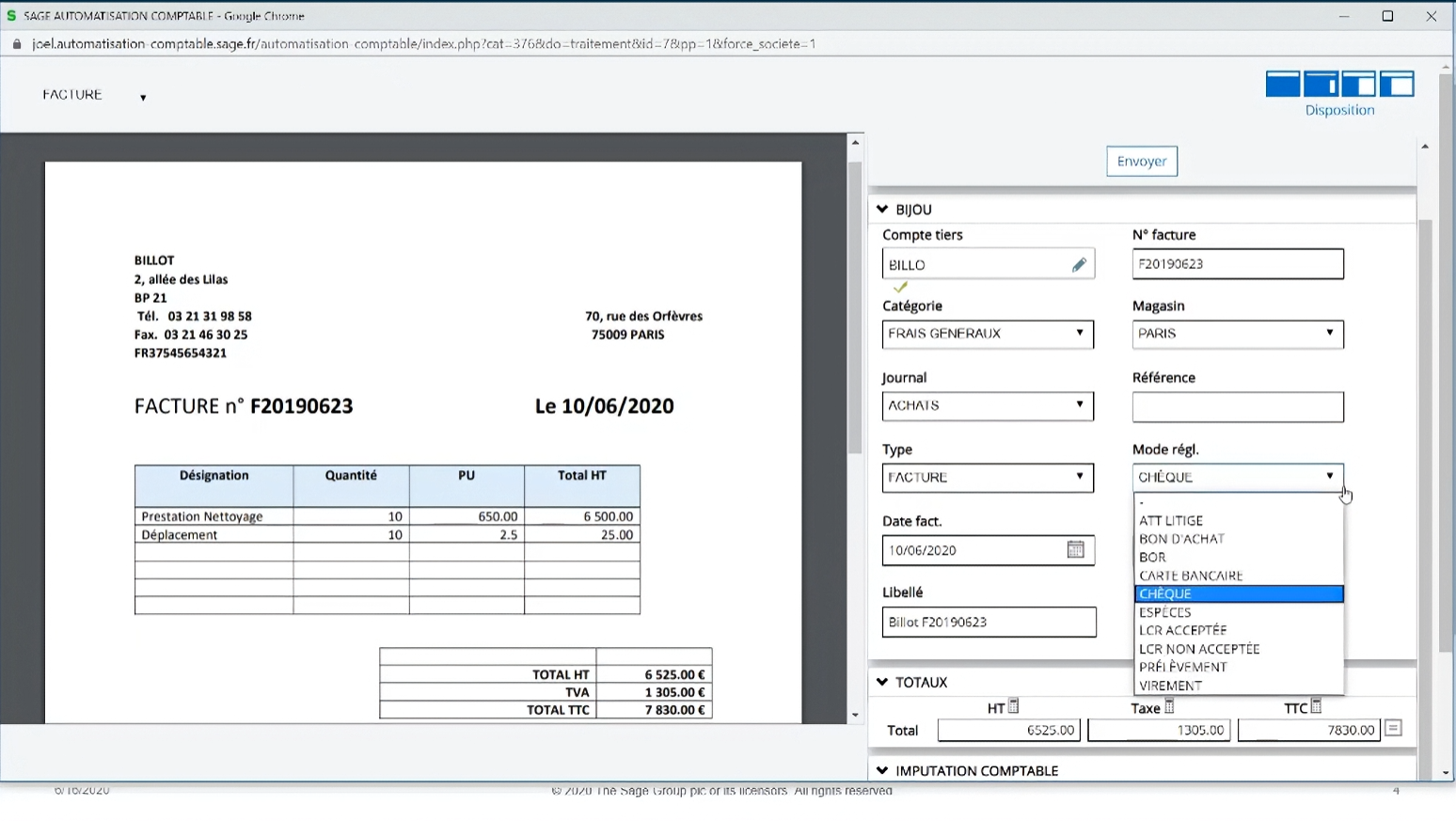The height and width of the screenshot is (821, 1456).
Task: Open the Catégorie dropdown showing FRAIS GENERAUX
Action: pyautogui.click(x=988, y=334)
